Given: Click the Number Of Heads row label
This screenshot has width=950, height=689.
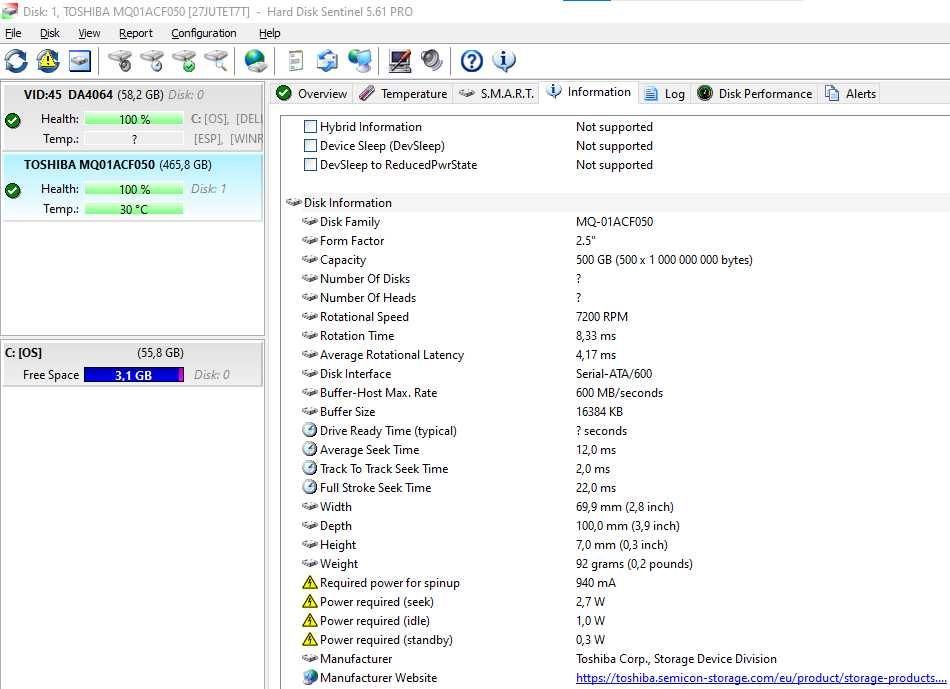Looking at the screenshot, I should [x=368, y=298].
